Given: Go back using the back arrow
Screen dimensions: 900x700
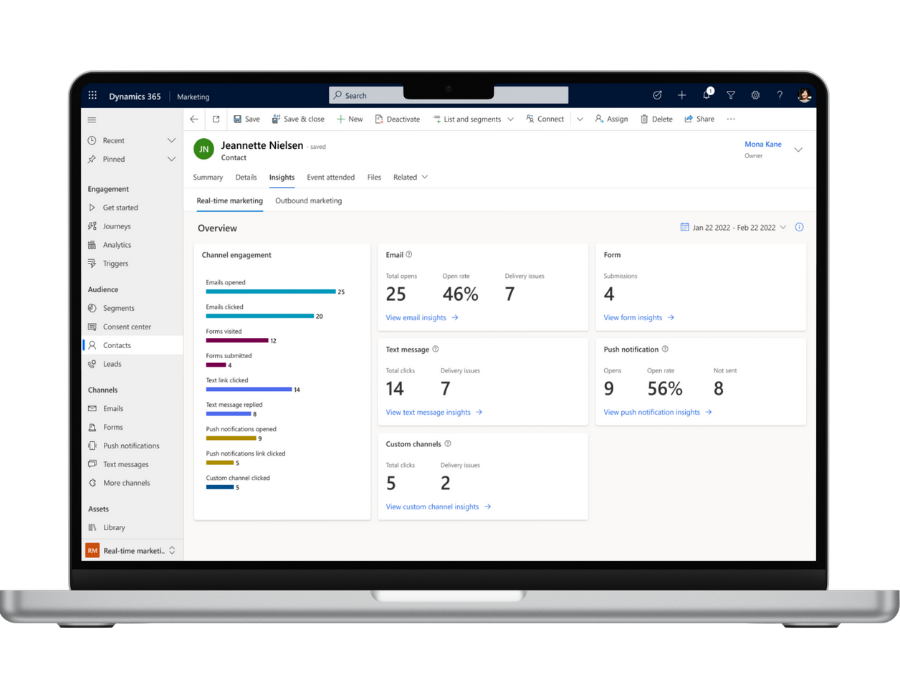Looking at the screenshot, I should pyautogui.click(x=194, y=119).
